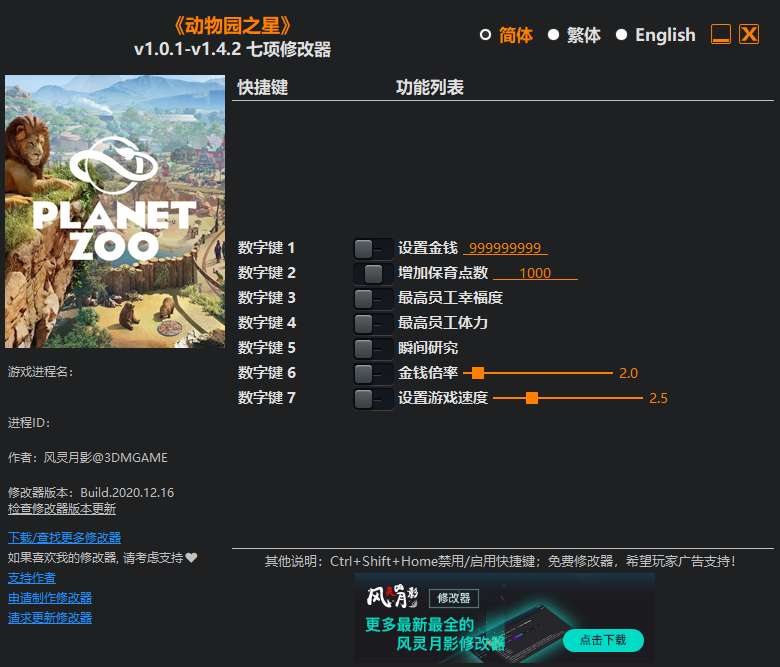Image resolution: width=780 pixels, height=667 pixels.
Task: Minimize the trainer window
Action: click(x=721, y=34)
